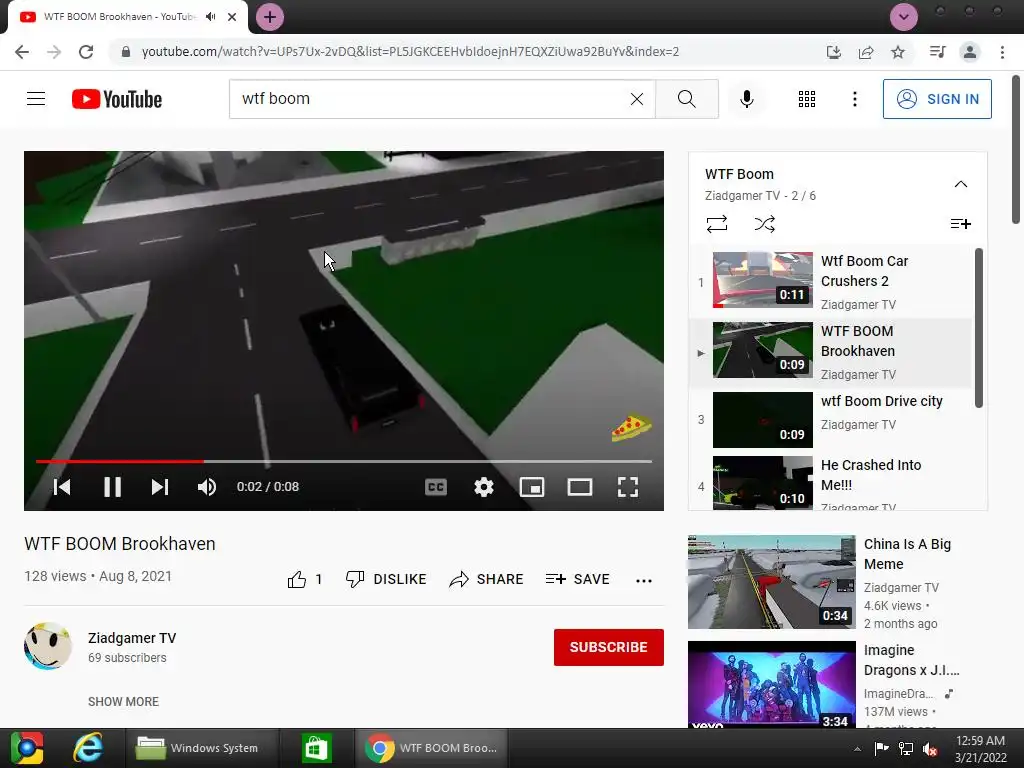1024x768 pixels.
Task: Go back in browser
Action: coord(22,52)
